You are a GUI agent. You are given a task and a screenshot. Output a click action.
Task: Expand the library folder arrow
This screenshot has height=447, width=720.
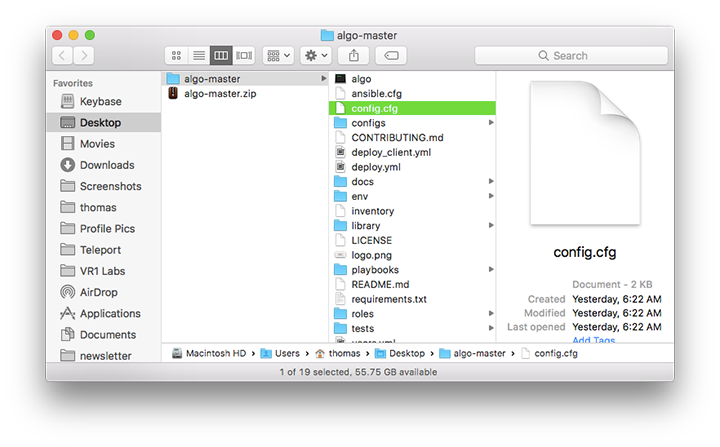tap(491, 226)
